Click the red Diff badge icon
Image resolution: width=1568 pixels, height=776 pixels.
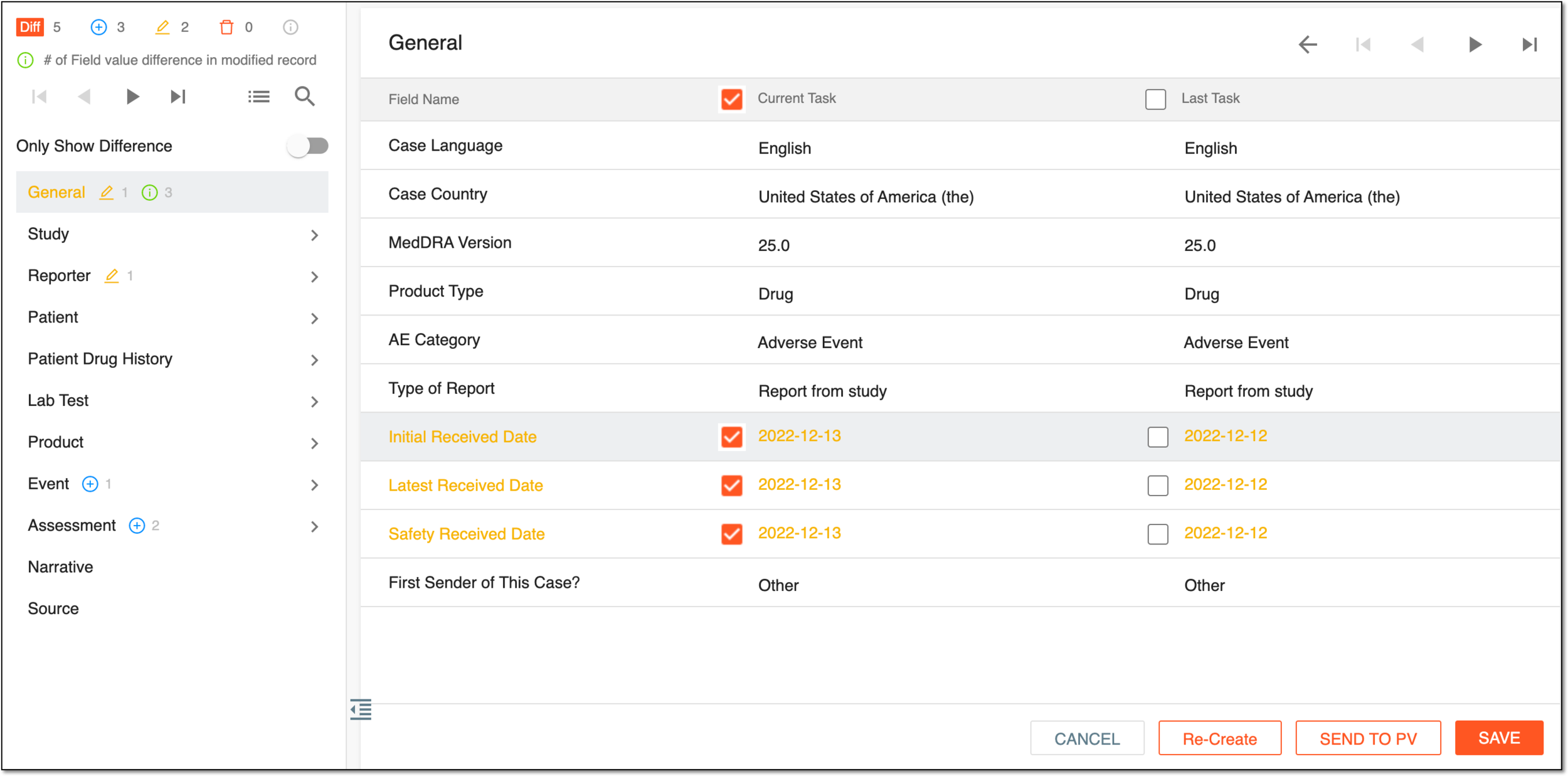pyautogui.click(x=30, y=27)
